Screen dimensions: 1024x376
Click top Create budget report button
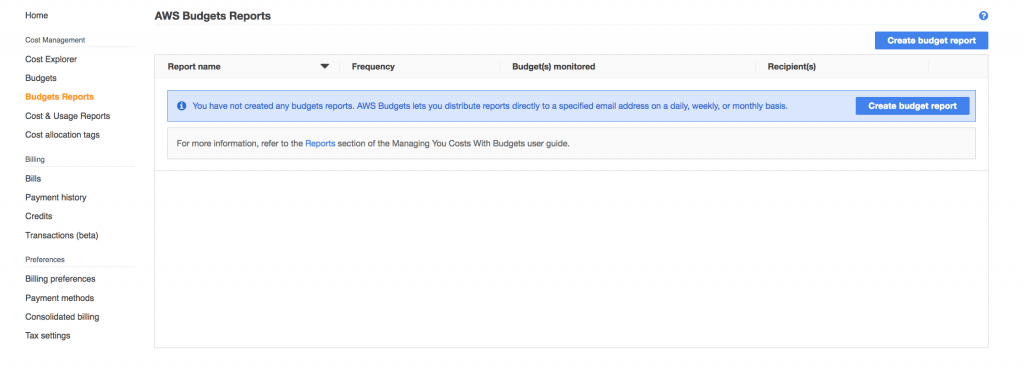[x=931, y=40]
